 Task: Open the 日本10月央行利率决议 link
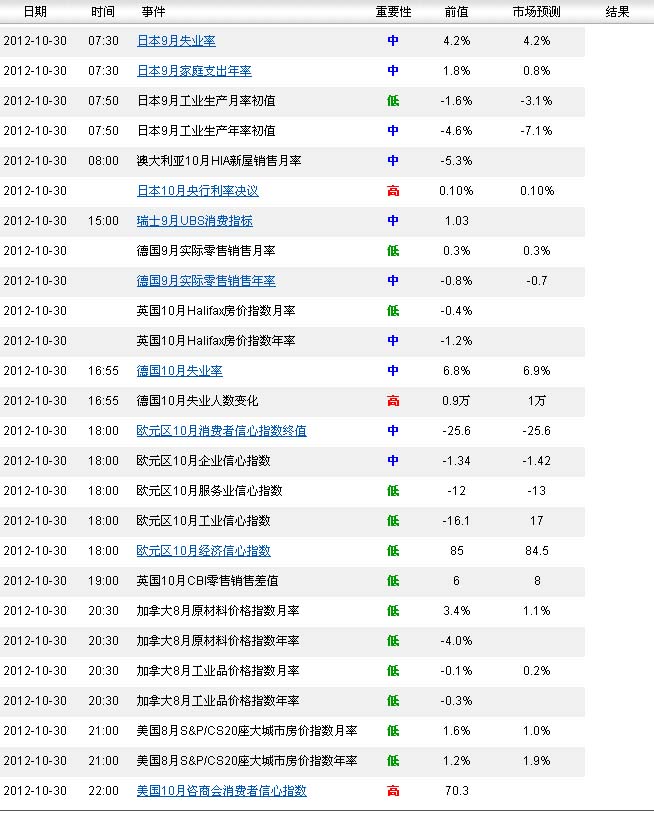pyautogui.click(x=198, y=191)
